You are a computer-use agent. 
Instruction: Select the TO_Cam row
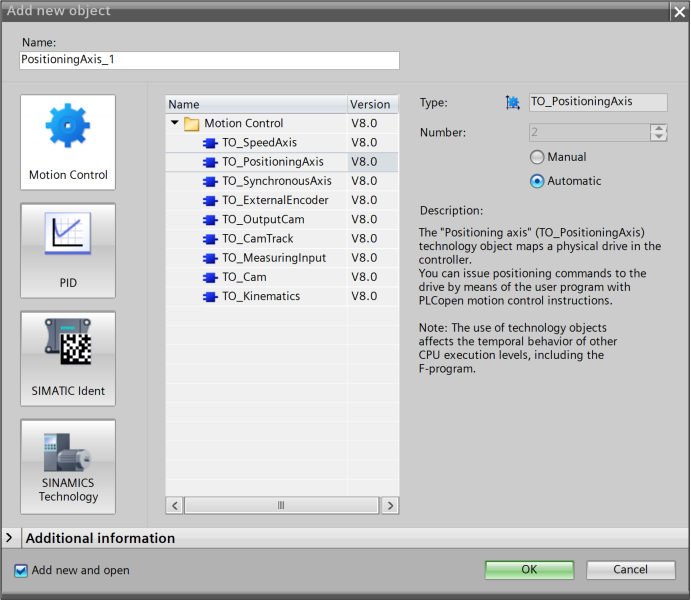pos(282,277)
